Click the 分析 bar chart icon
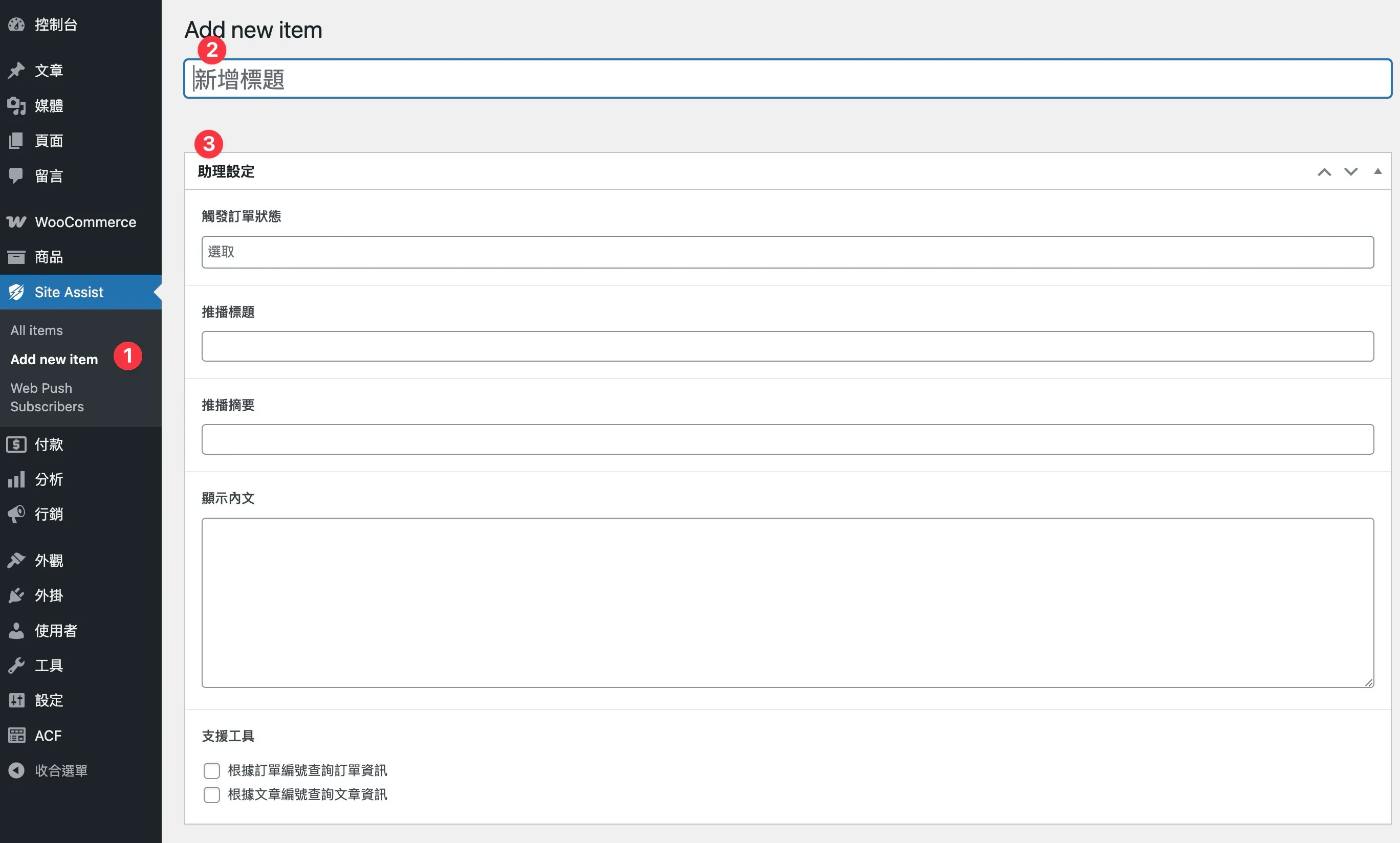The width and height of the screenshot is (1400, 843). (x=16, y=479)
